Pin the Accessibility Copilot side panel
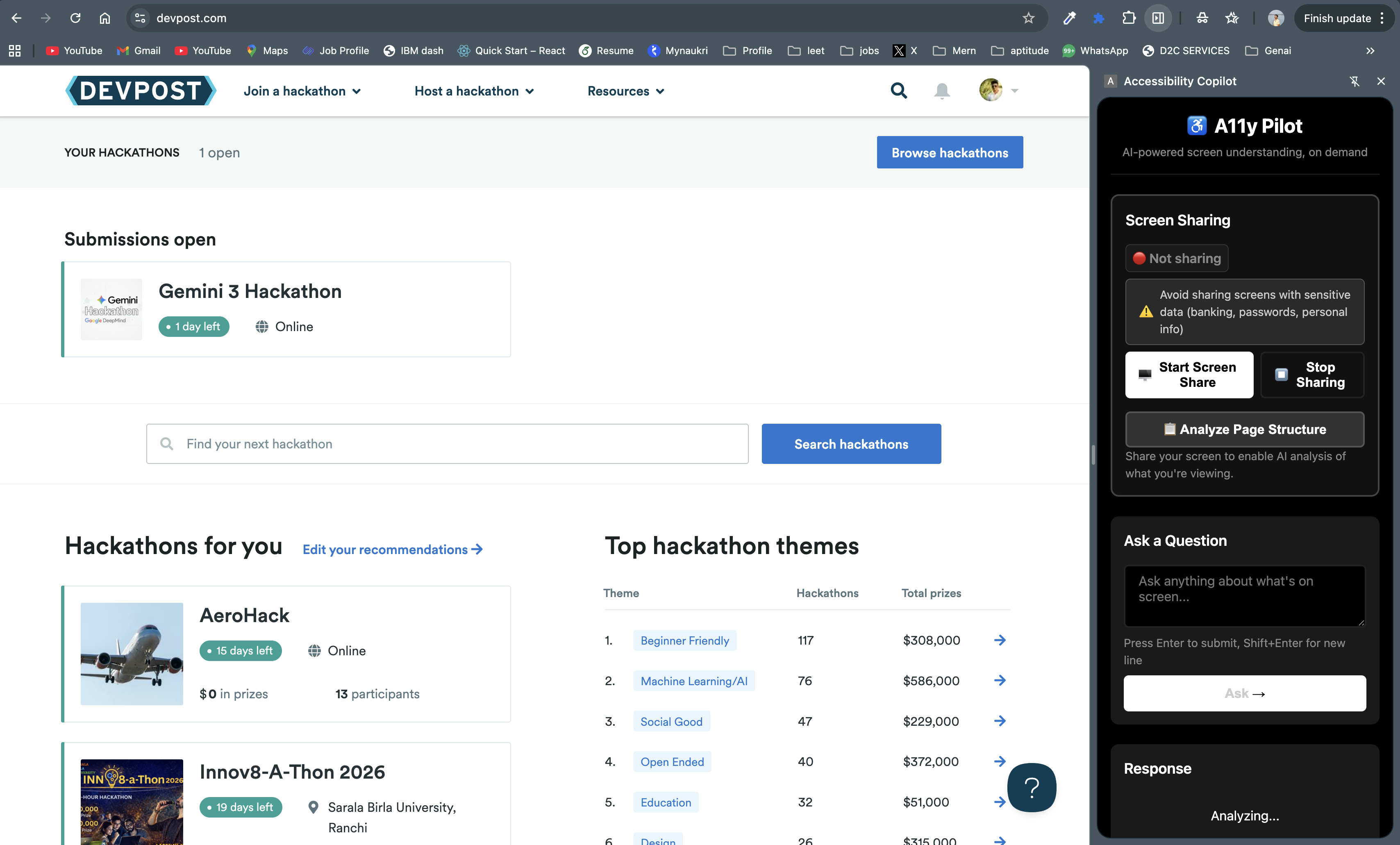Viewport: 1400px width, 845px height. coord(1355,81)
